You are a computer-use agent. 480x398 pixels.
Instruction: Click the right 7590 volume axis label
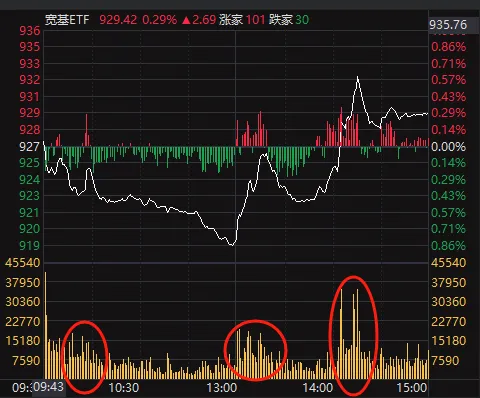point(445,360)
